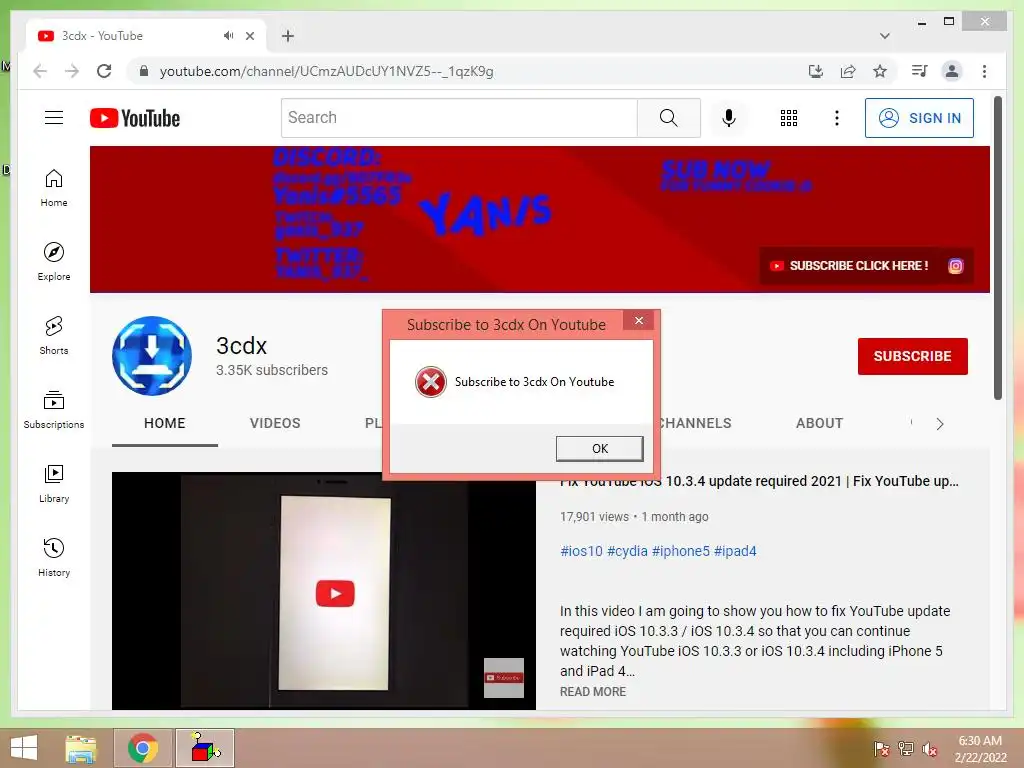Click the Action Center flag tray icon
The image size is (1024, 768).
pos(881,749)
